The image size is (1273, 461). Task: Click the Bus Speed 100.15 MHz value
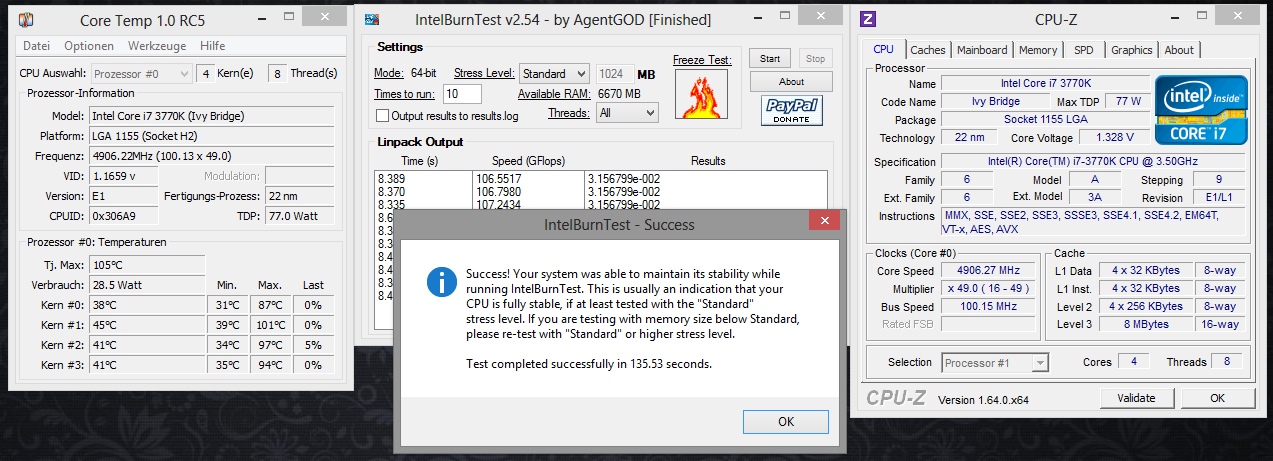point(988,307)
